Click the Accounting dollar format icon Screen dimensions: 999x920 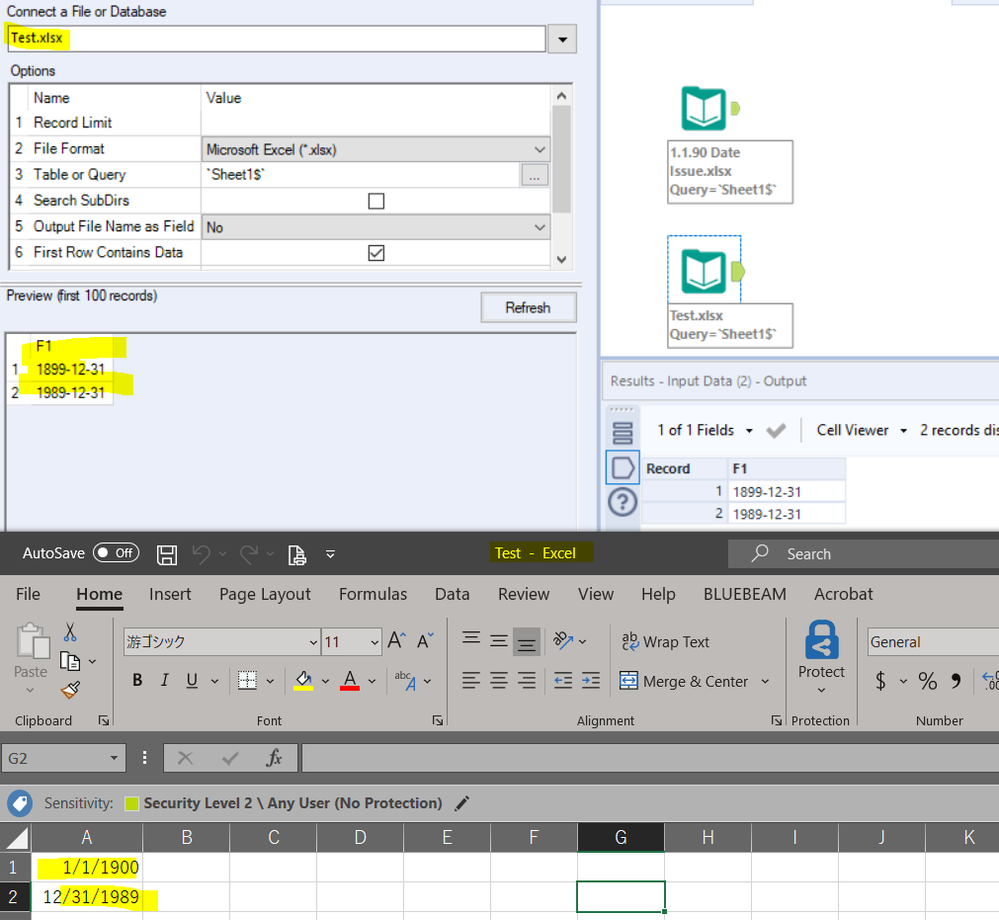(880, 681)
